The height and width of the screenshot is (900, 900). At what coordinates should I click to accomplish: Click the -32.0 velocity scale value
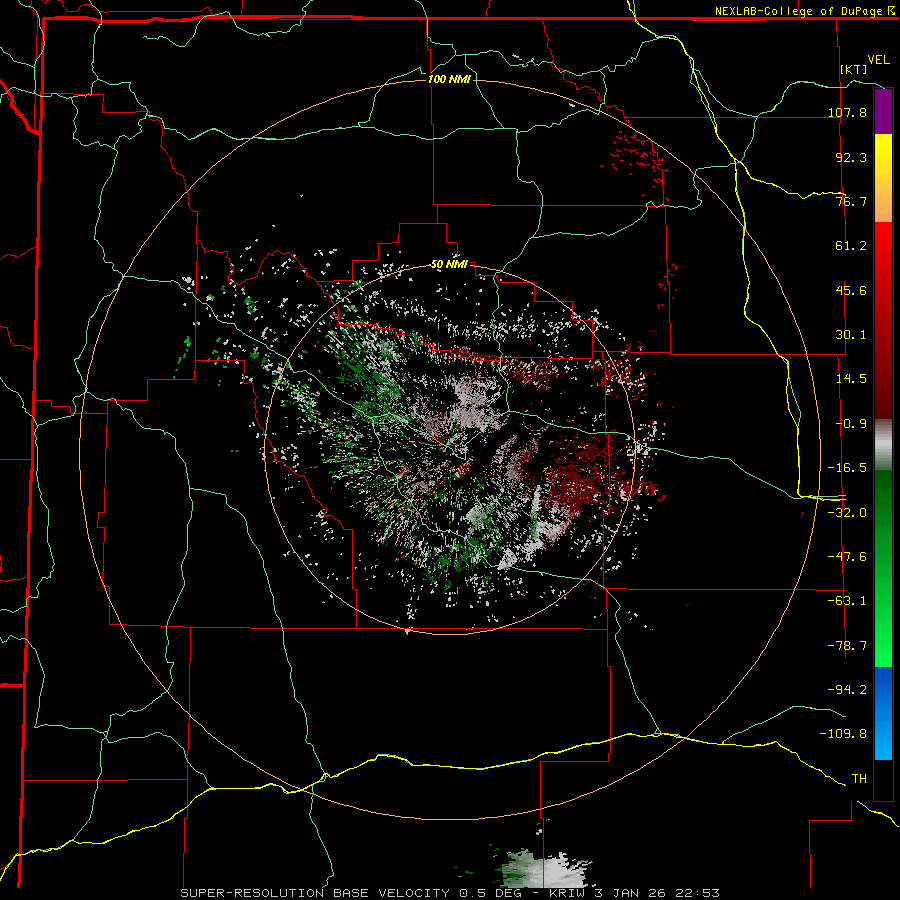coord(847,512)
